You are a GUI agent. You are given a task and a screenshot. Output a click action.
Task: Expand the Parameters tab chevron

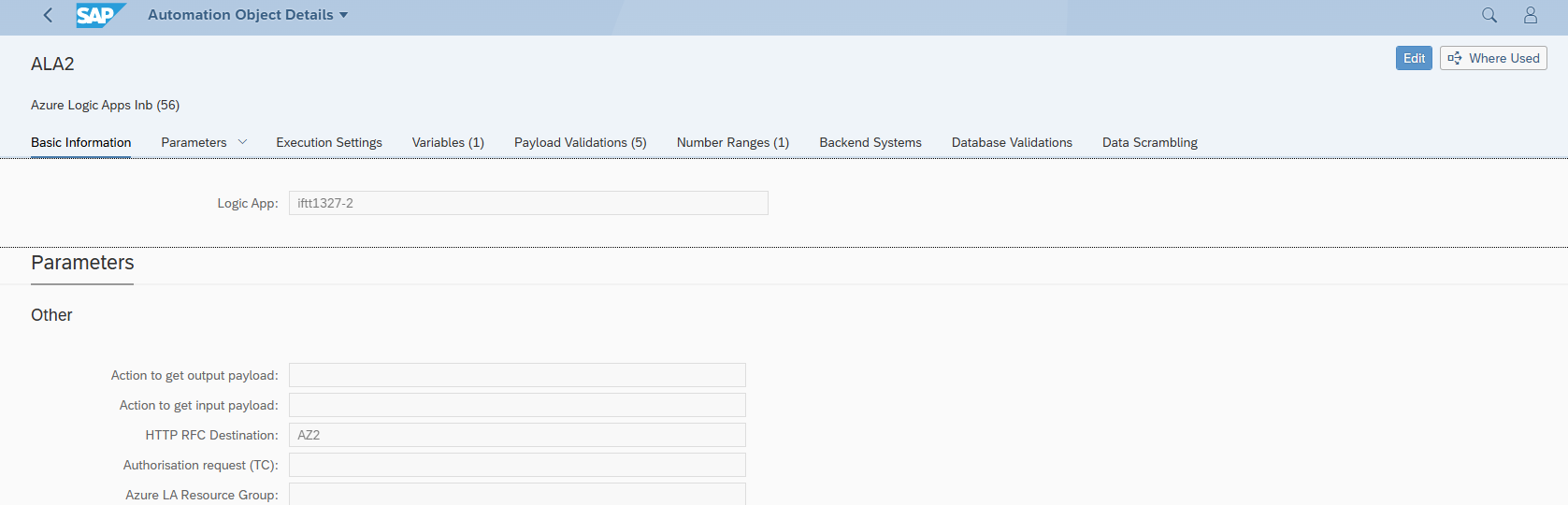(x=243, y=142)
